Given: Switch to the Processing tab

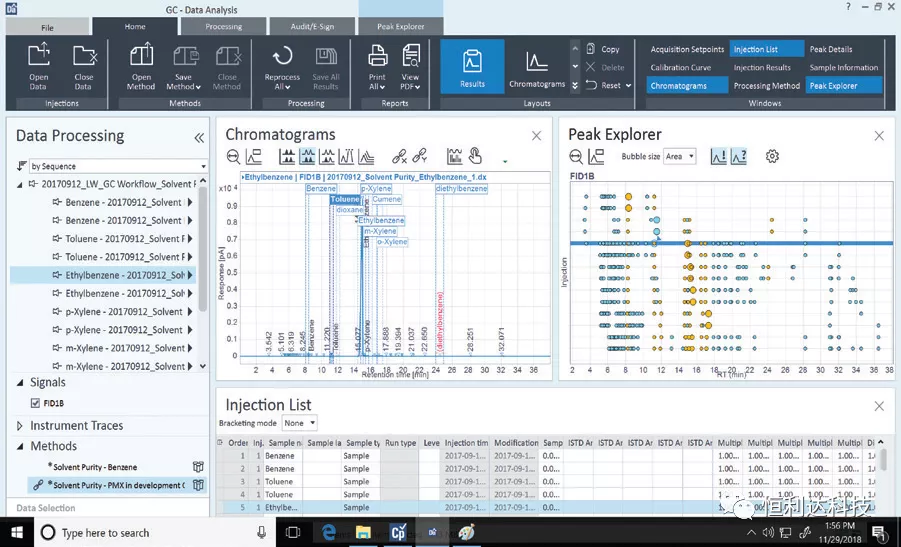Looking at the screenshot, I should [223, 27].
